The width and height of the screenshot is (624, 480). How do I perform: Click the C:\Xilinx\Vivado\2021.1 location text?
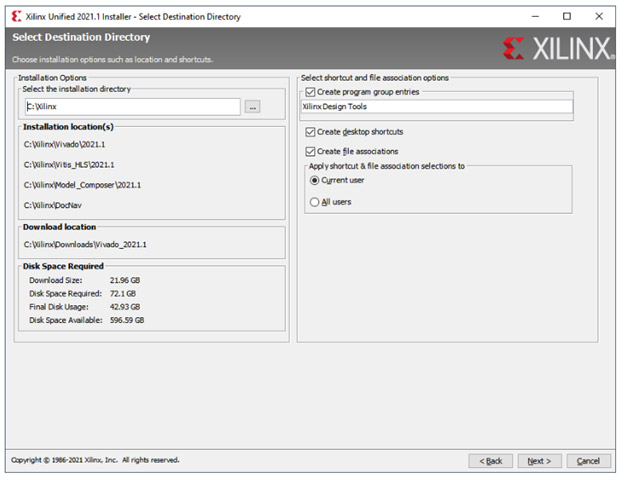[64, 144]
